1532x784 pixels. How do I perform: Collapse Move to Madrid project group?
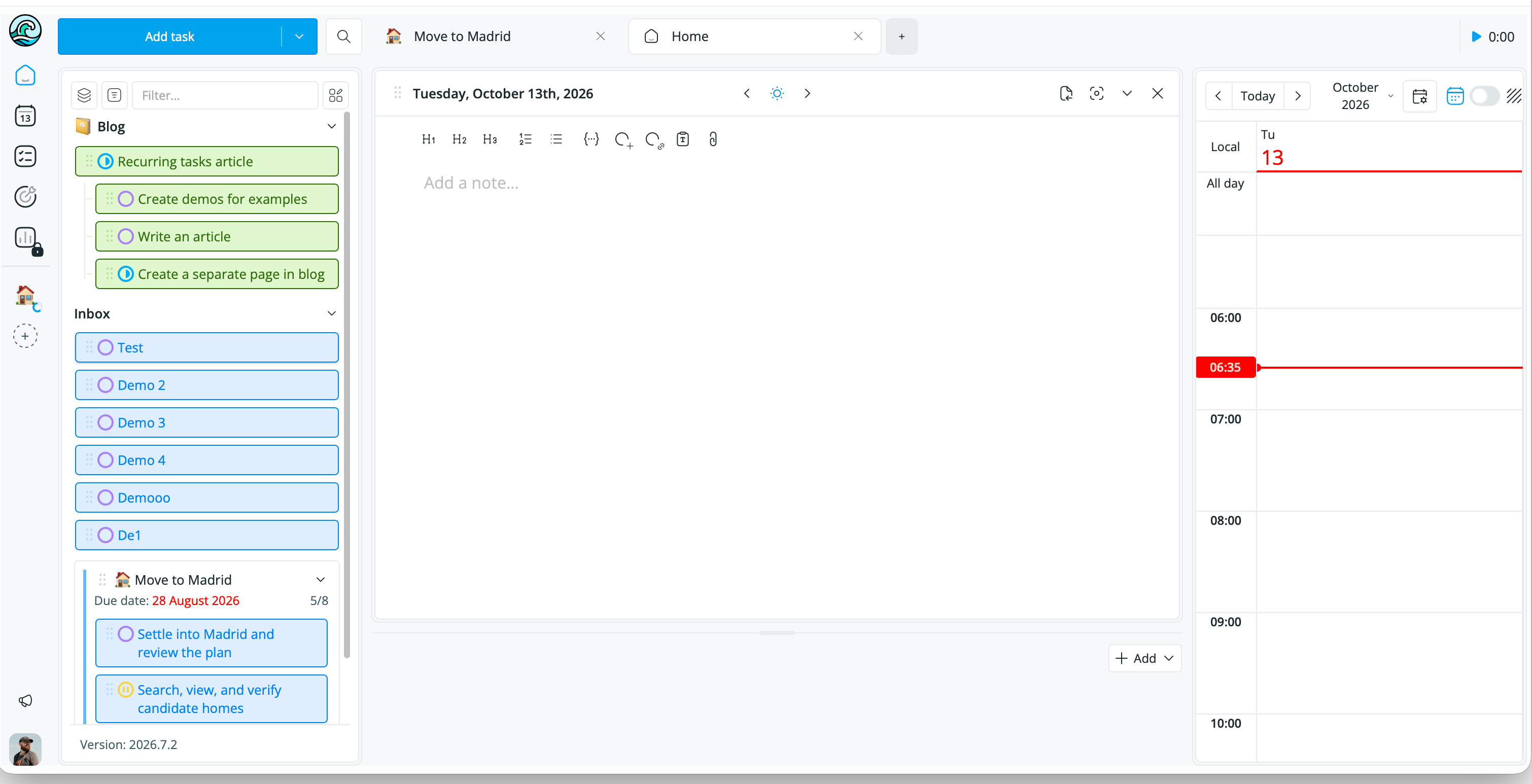point(321,579)
